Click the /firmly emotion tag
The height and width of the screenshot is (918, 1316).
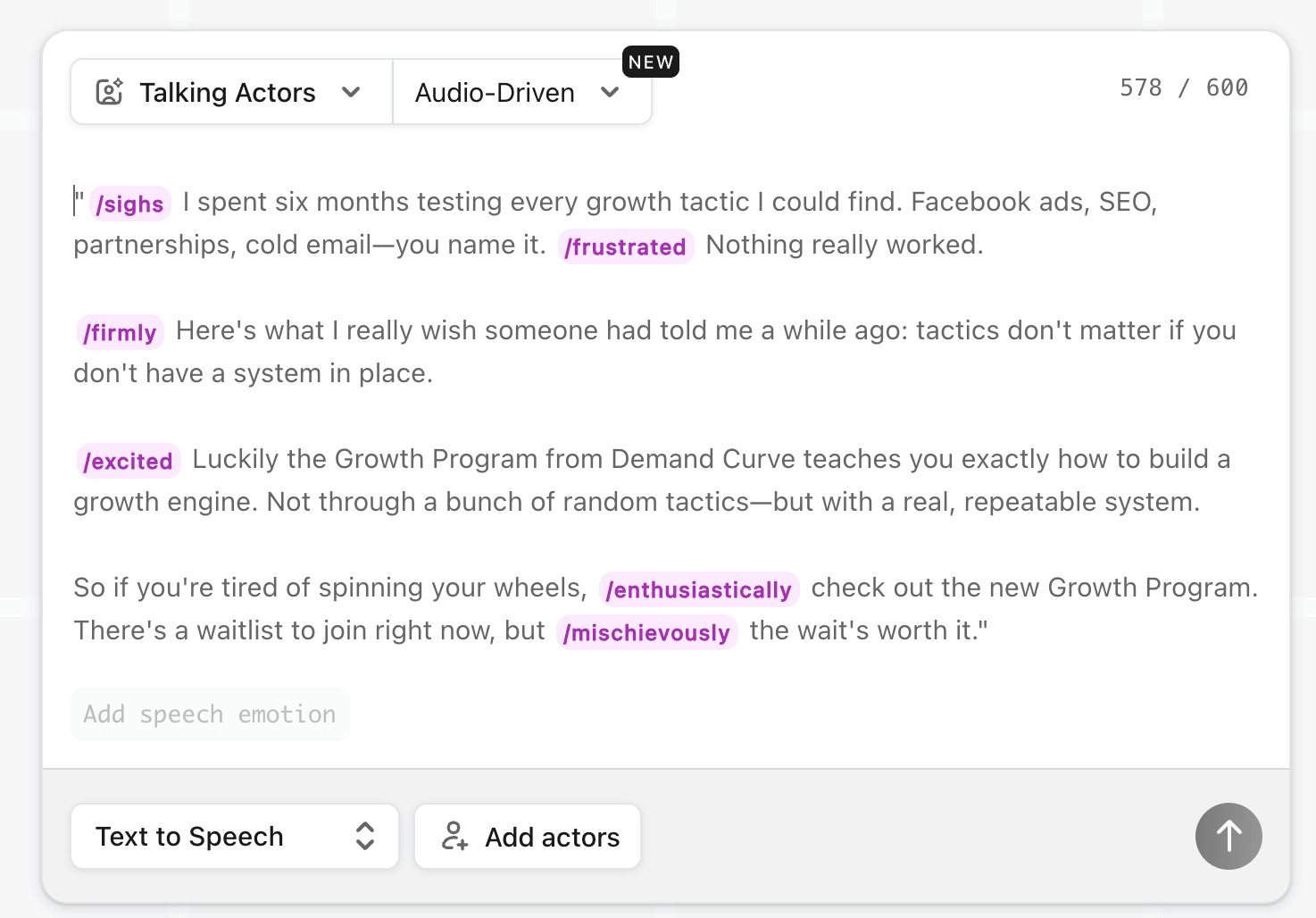click(120, 333)
